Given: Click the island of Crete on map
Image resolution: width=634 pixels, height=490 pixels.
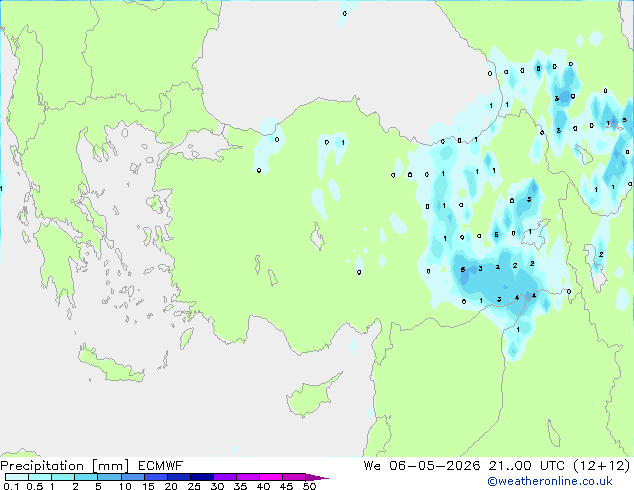Looking at the screenshot, I should tap(111, 367).
